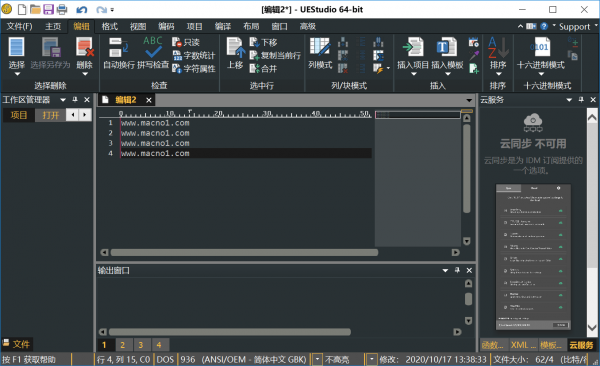Move selected line up with 上移
600x366 pixels.
point(235,53)
